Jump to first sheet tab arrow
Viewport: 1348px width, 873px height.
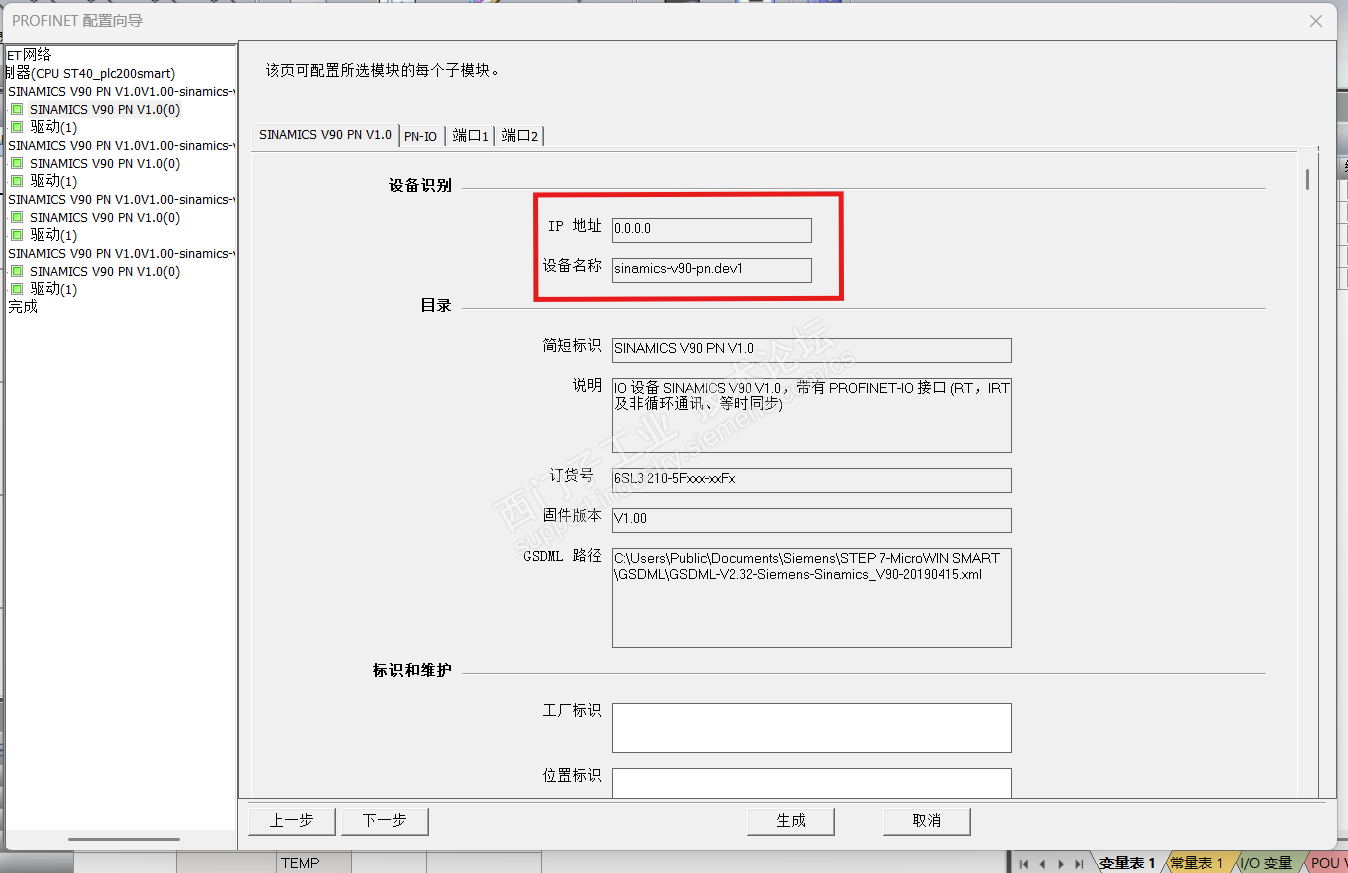pyautogui.click(x=1024, y=863)
